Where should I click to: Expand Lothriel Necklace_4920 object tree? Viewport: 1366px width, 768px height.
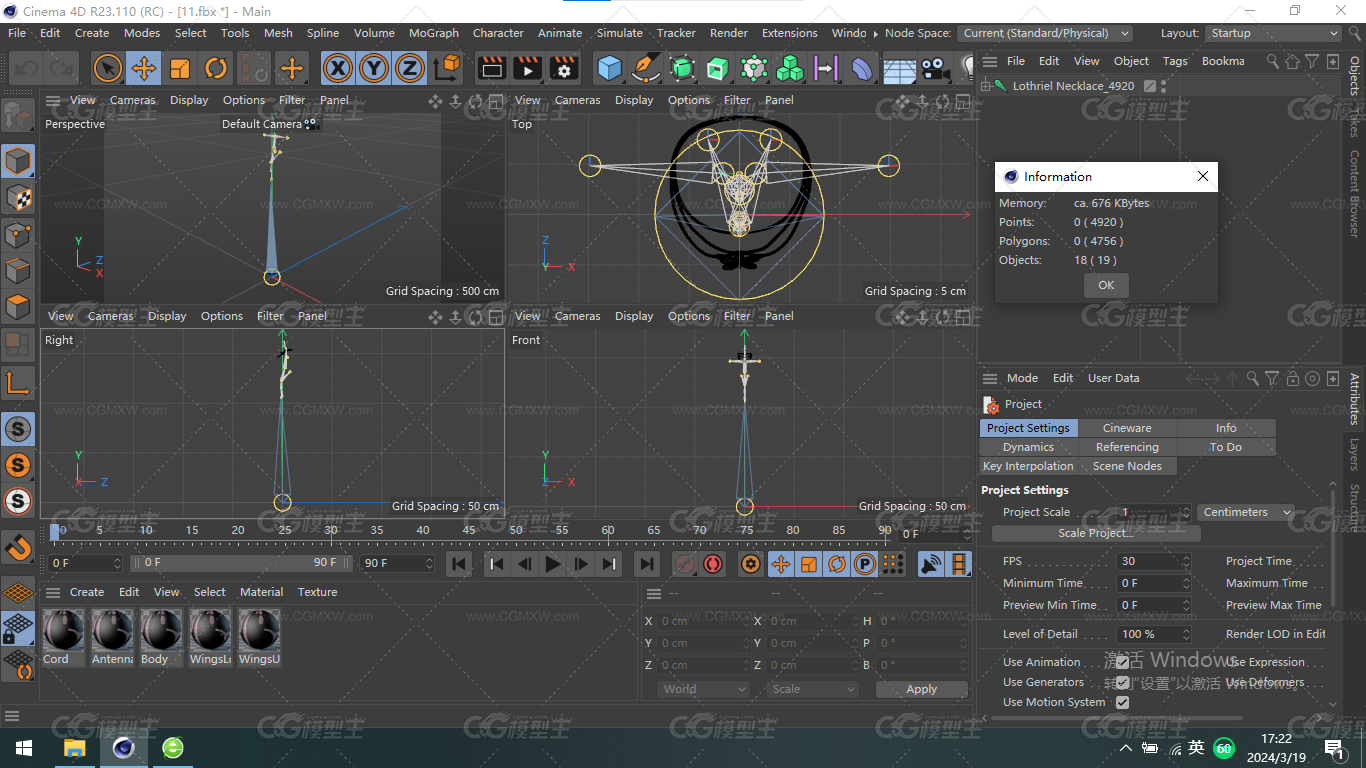tap(986, 86)
